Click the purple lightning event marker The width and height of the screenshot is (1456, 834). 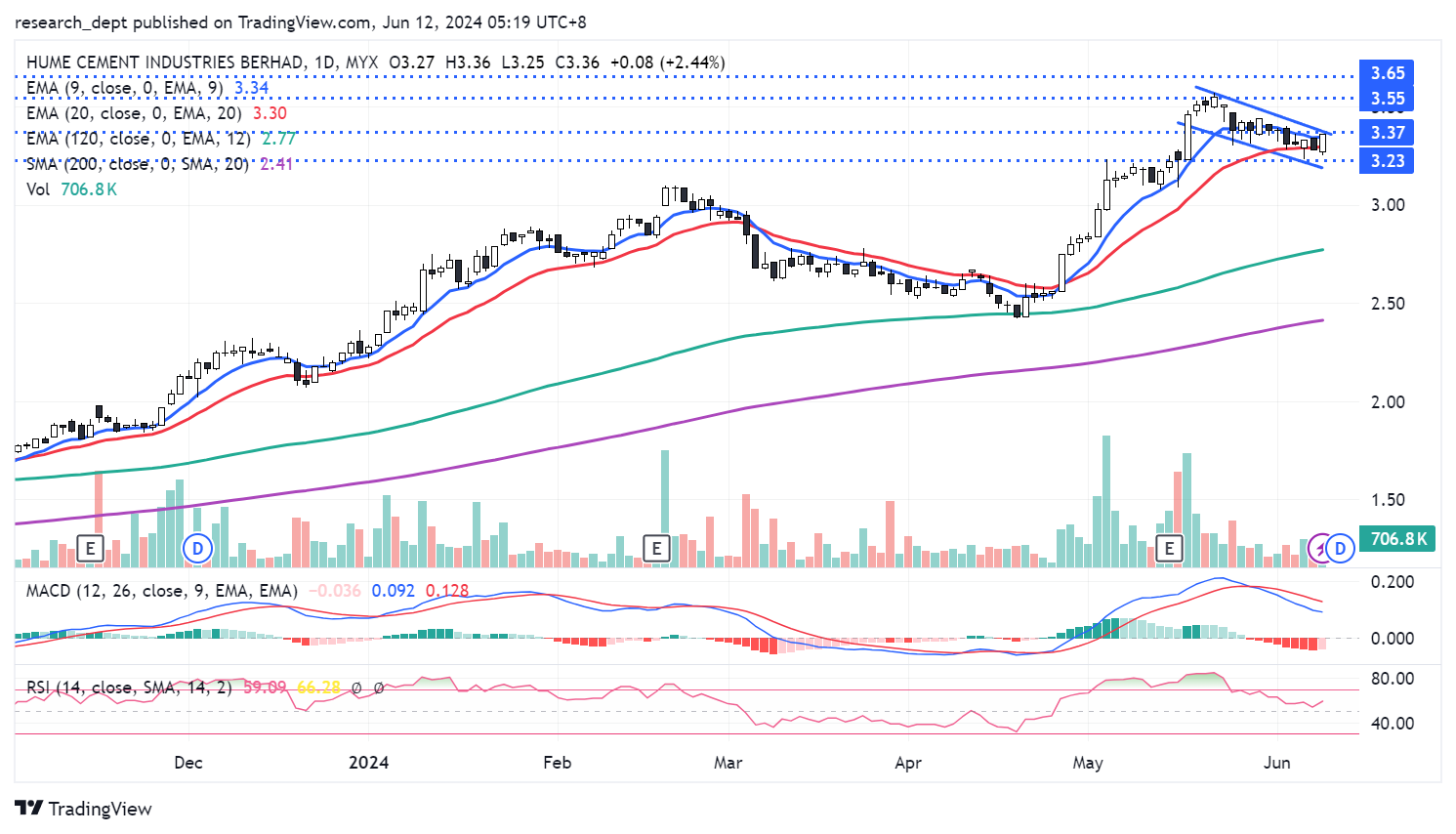pos(1320,549)
